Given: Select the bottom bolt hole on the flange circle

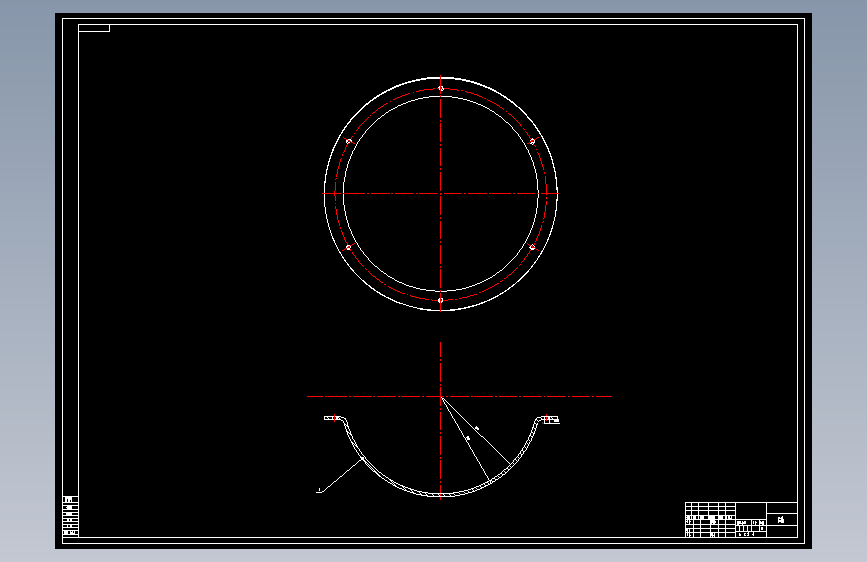Looking at the screenshot, I should (441, 300).
